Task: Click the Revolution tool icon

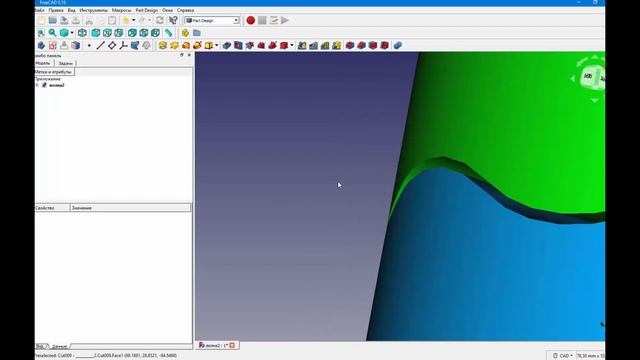Action: [174, 45]
